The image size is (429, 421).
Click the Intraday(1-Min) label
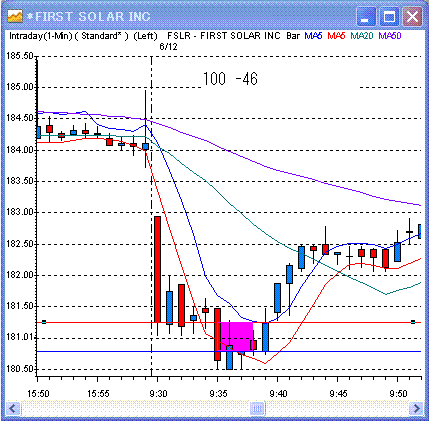[41, 36]
